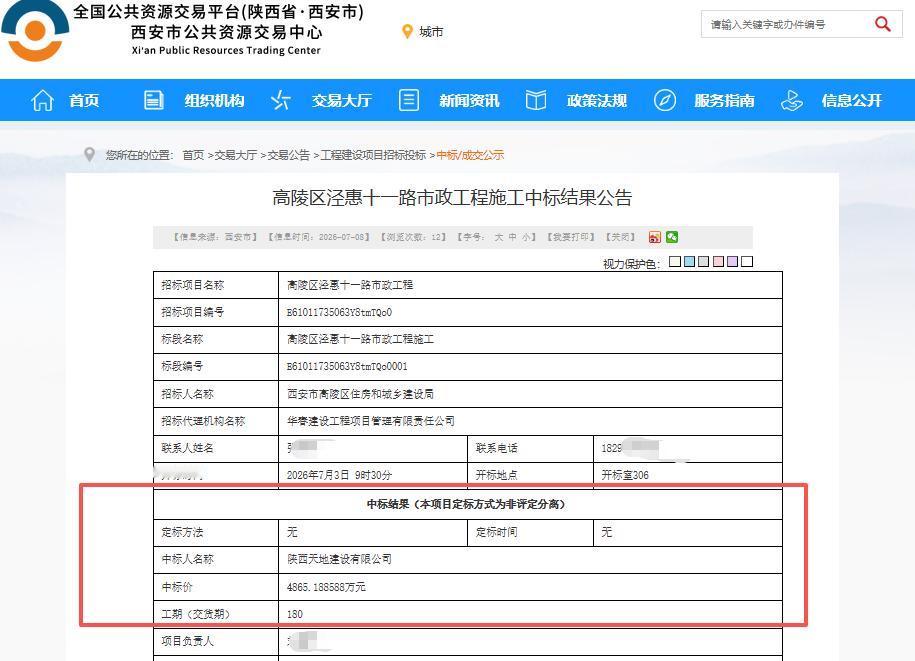Set font size to 小

[526, 237]
